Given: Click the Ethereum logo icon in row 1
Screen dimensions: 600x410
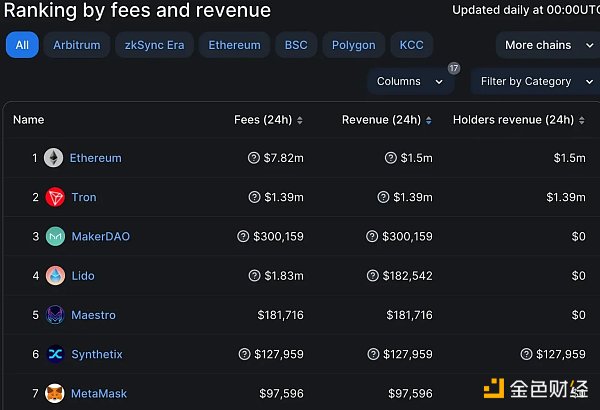Looking at the screenshot, I should [x=53, y=158].
